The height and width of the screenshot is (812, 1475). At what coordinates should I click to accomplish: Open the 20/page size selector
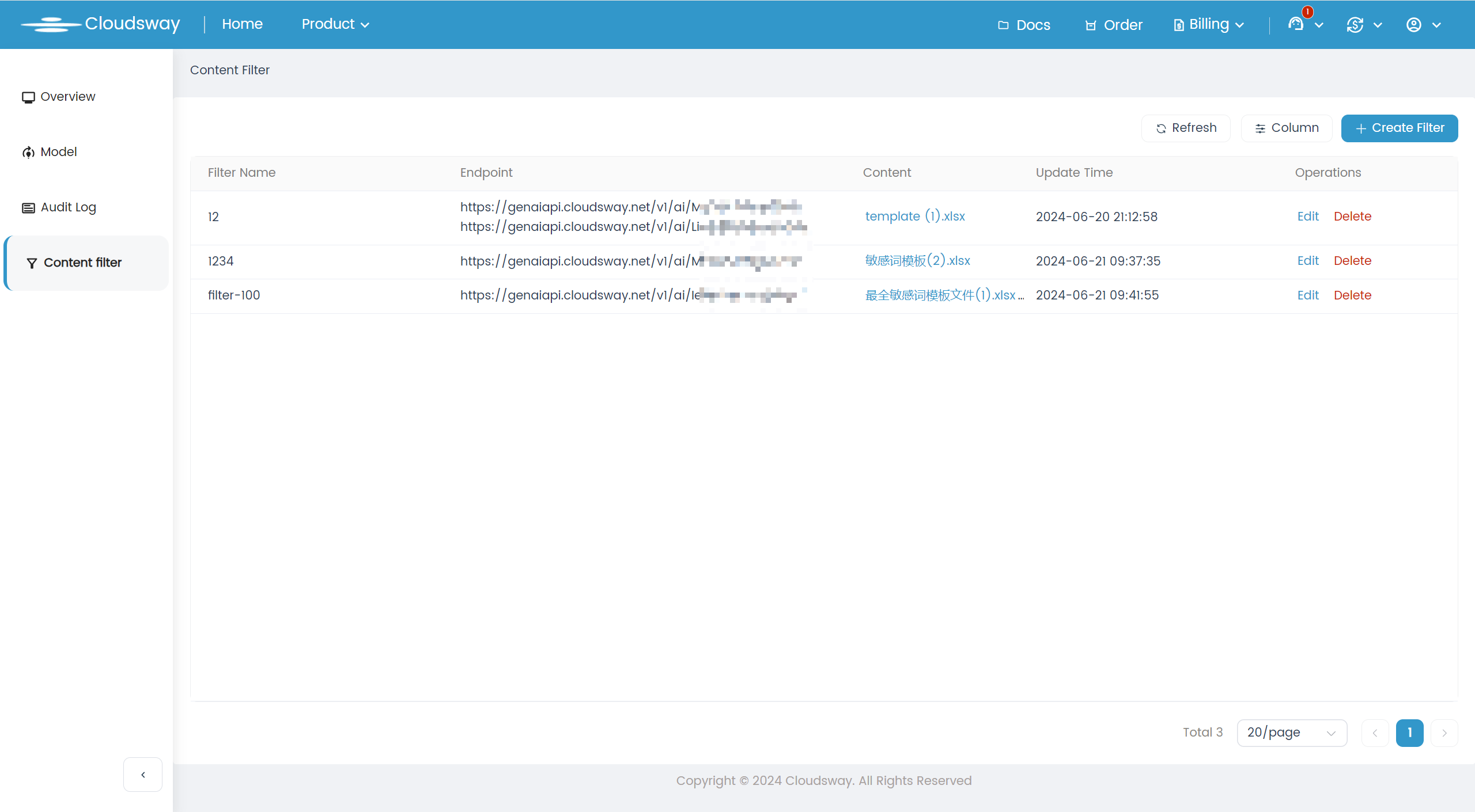1291,733
